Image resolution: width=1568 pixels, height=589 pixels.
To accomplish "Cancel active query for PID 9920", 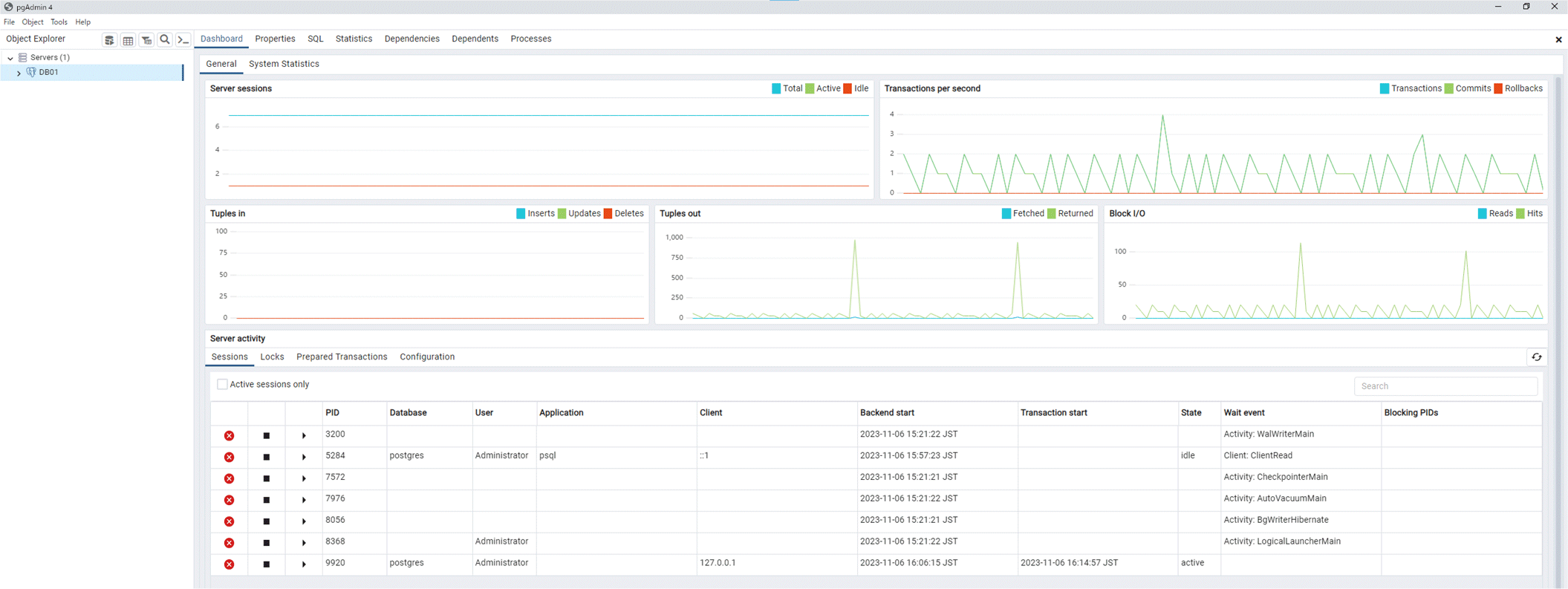I will [x=266, y=564].
